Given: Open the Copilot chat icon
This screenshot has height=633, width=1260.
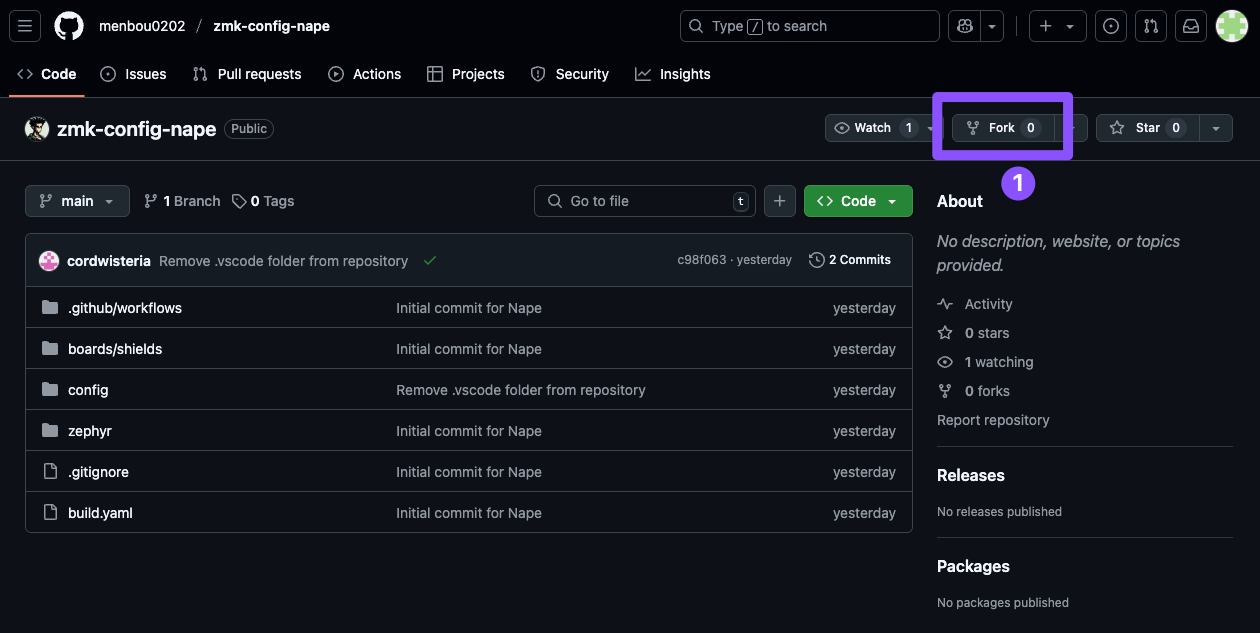Looking at the screenshot, I should click(x=964, y=26).
